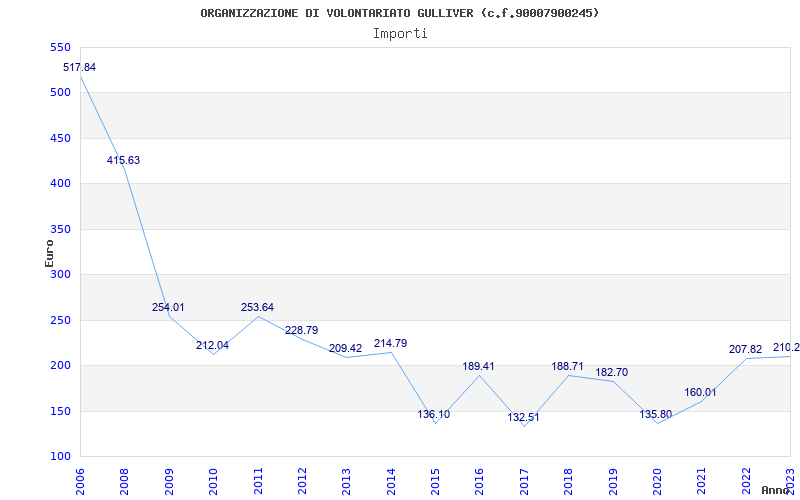Select the 228.79 data label
The height and width of the screenshot is (500, 800).
coord(301,330)
